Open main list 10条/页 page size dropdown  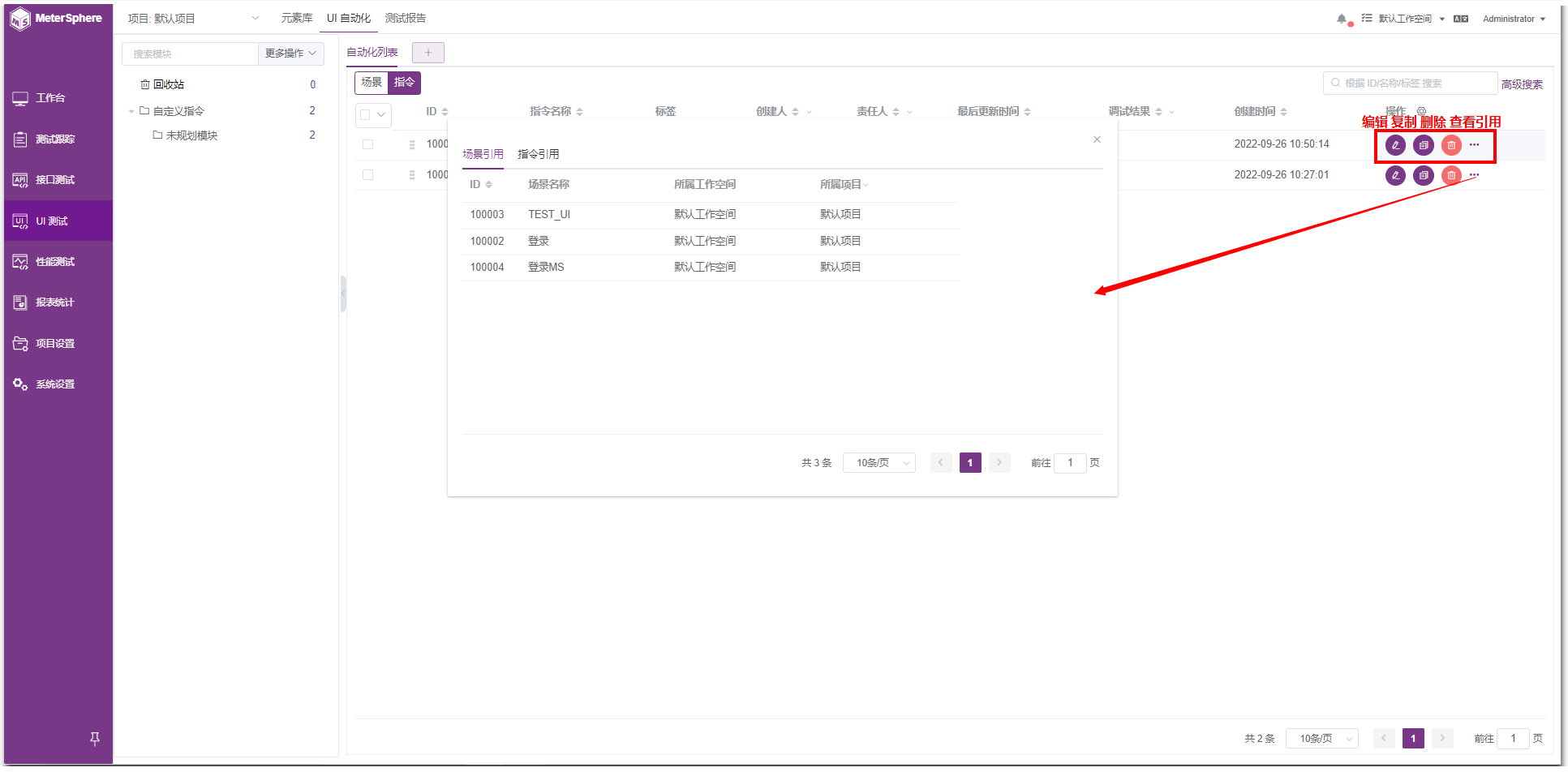coord(1322,739)
